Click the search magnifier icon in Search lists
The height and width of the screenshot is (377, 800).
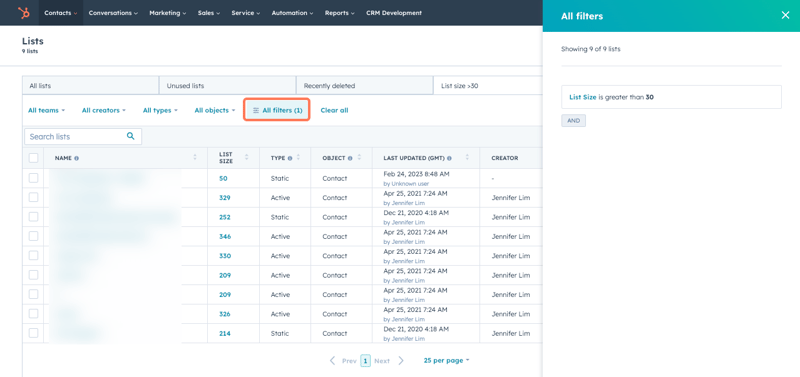pyautogui.click(x=131, y=136)
